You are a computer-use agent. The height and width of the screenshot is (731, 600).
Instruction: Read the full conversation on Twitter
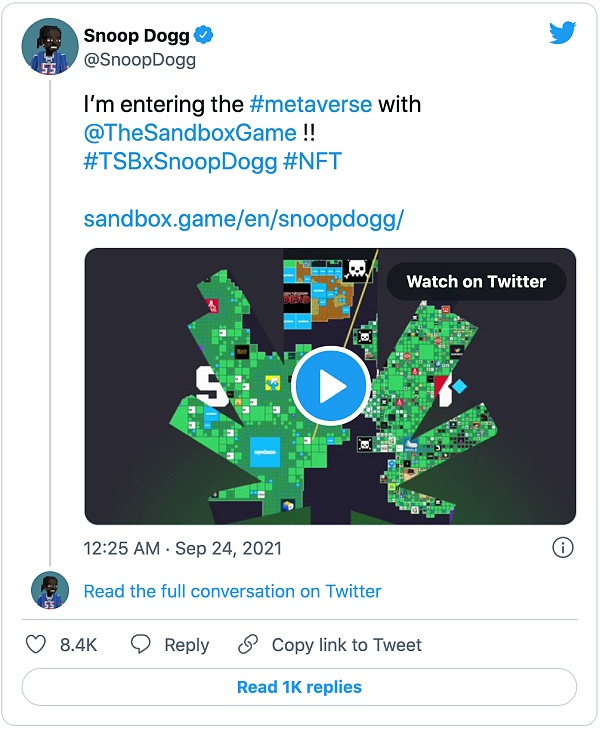(232, 591)
